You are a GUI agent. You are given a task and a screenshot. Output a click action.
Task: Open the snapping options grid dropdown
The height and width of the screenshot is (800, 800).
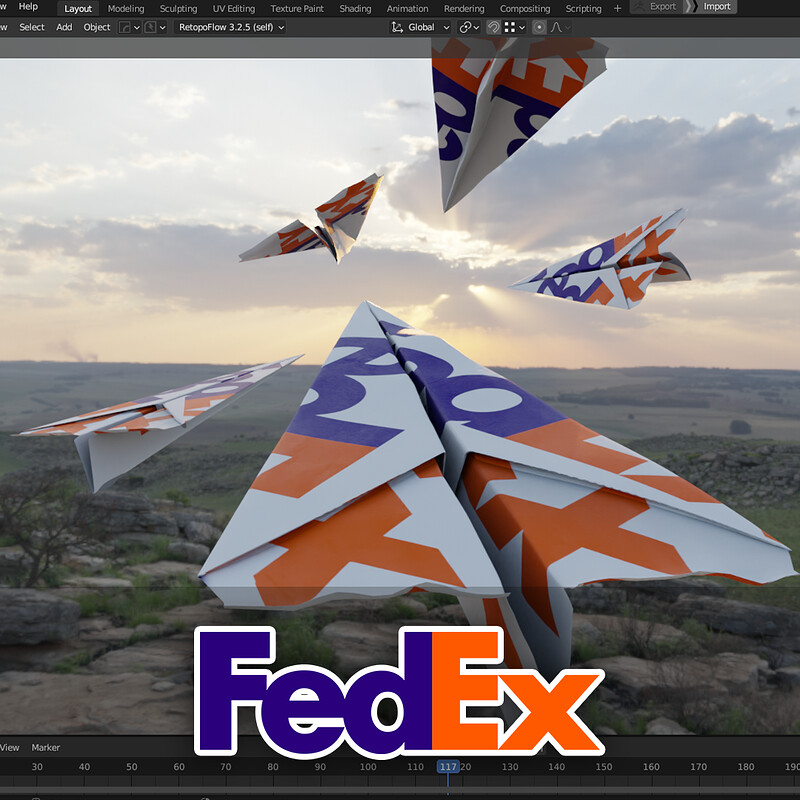point(514,27)
